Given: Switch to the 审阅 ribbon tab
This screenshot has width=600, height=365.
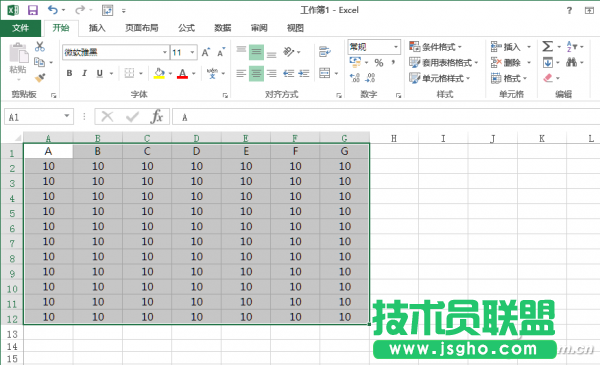Looking at the screenshot, I should (259, 28).
